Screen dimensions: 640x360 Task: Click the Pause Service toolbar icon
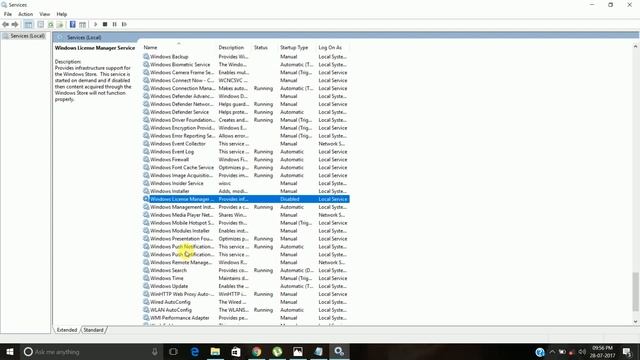point(115,24)
